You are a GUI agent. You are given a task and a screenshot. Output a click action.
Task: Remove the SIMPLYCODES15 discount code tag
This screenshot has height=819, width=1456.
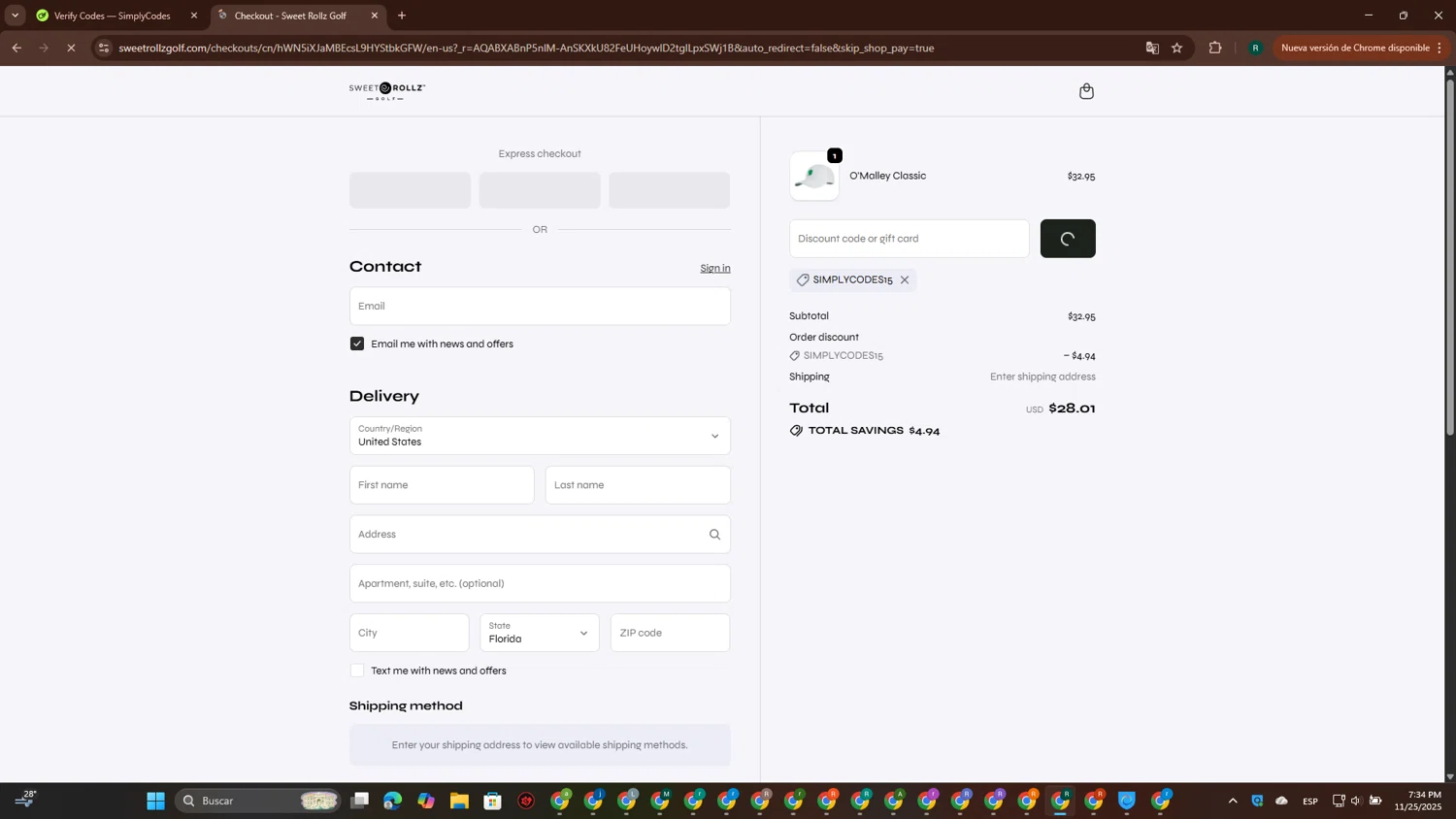905,279
